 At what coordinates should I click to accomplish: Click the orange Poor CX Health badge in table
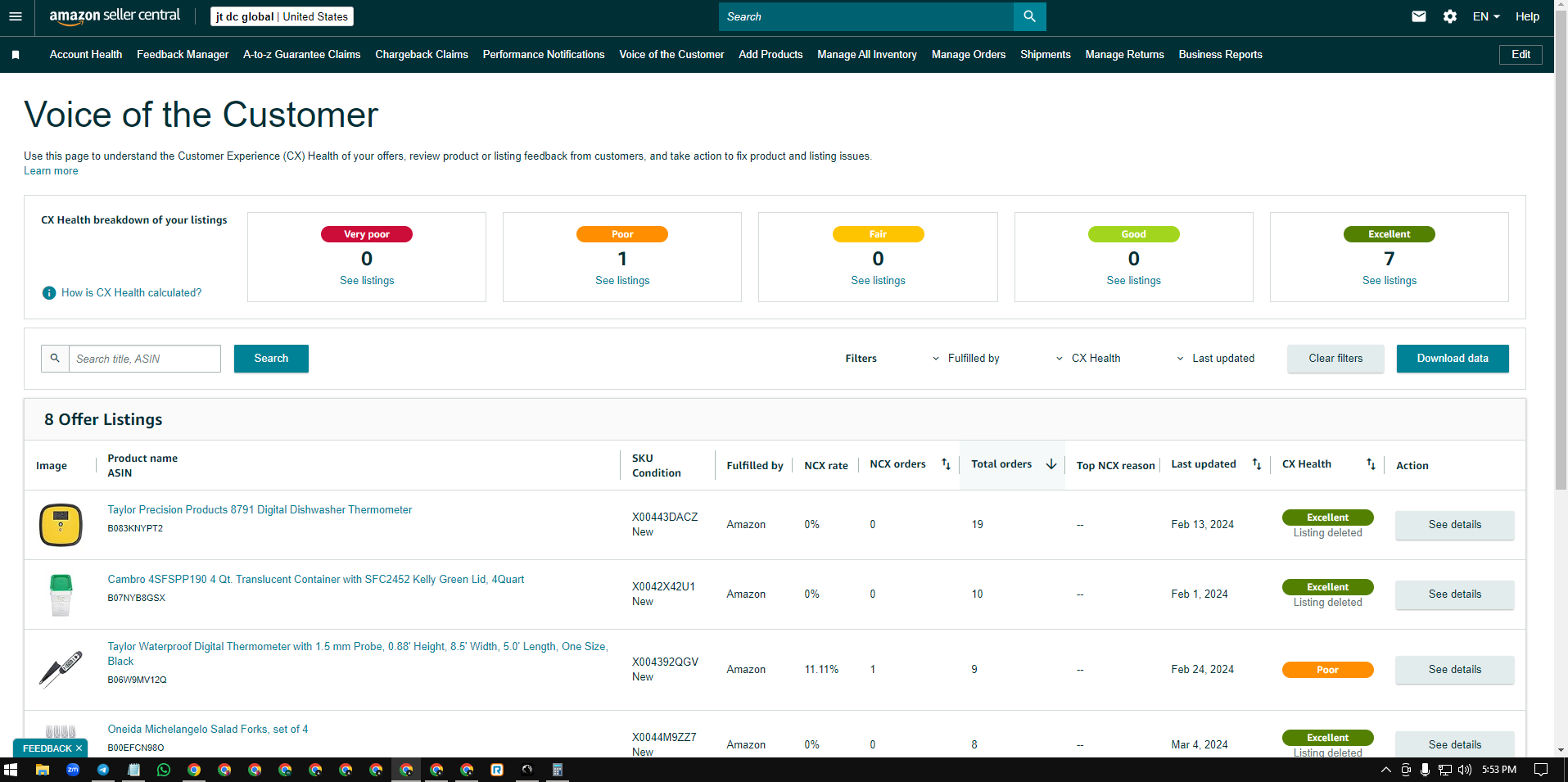(x=1327, y=670)
